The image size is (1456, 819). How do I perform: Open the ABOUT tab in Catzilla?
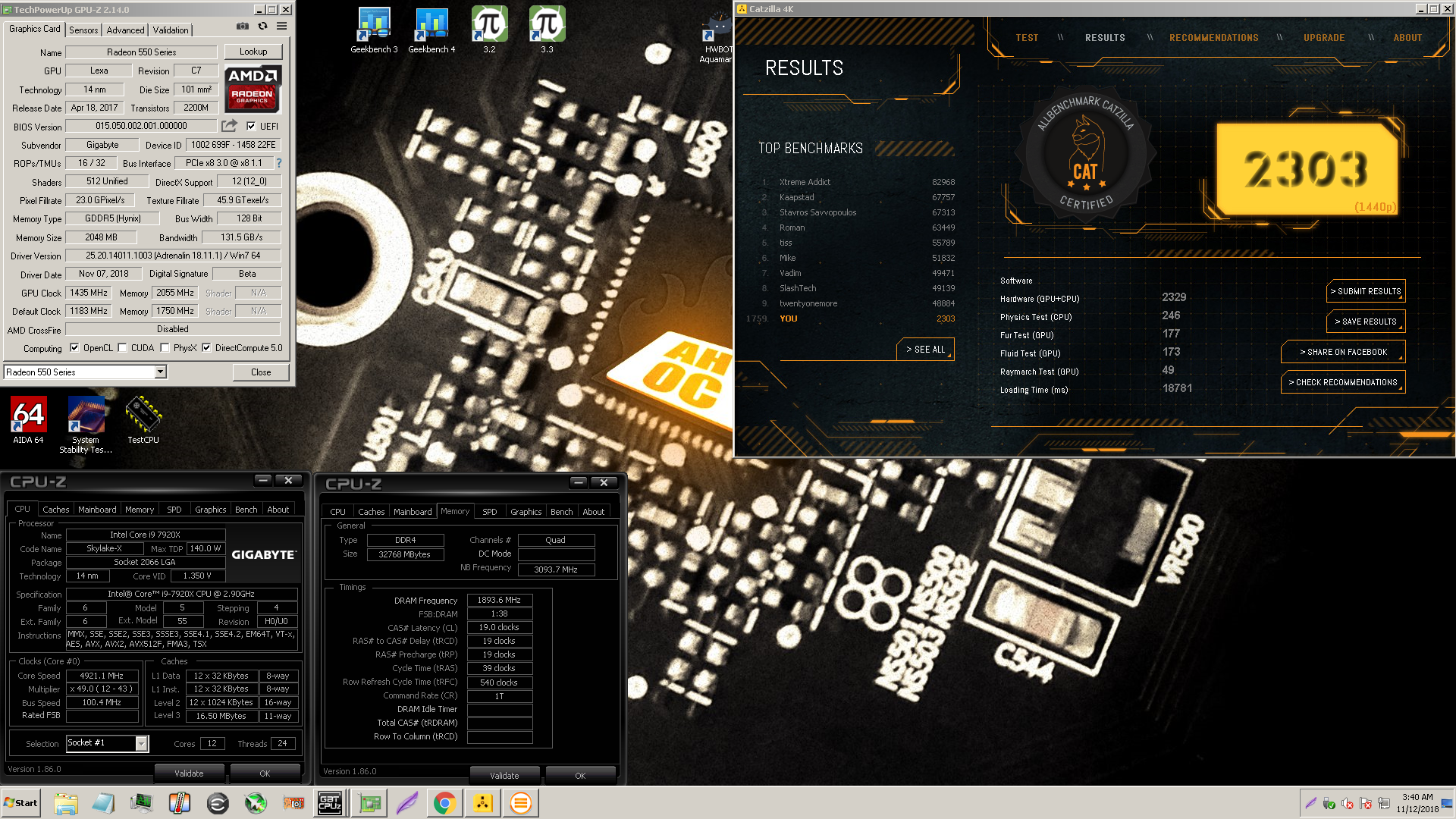click(1407, 38)
